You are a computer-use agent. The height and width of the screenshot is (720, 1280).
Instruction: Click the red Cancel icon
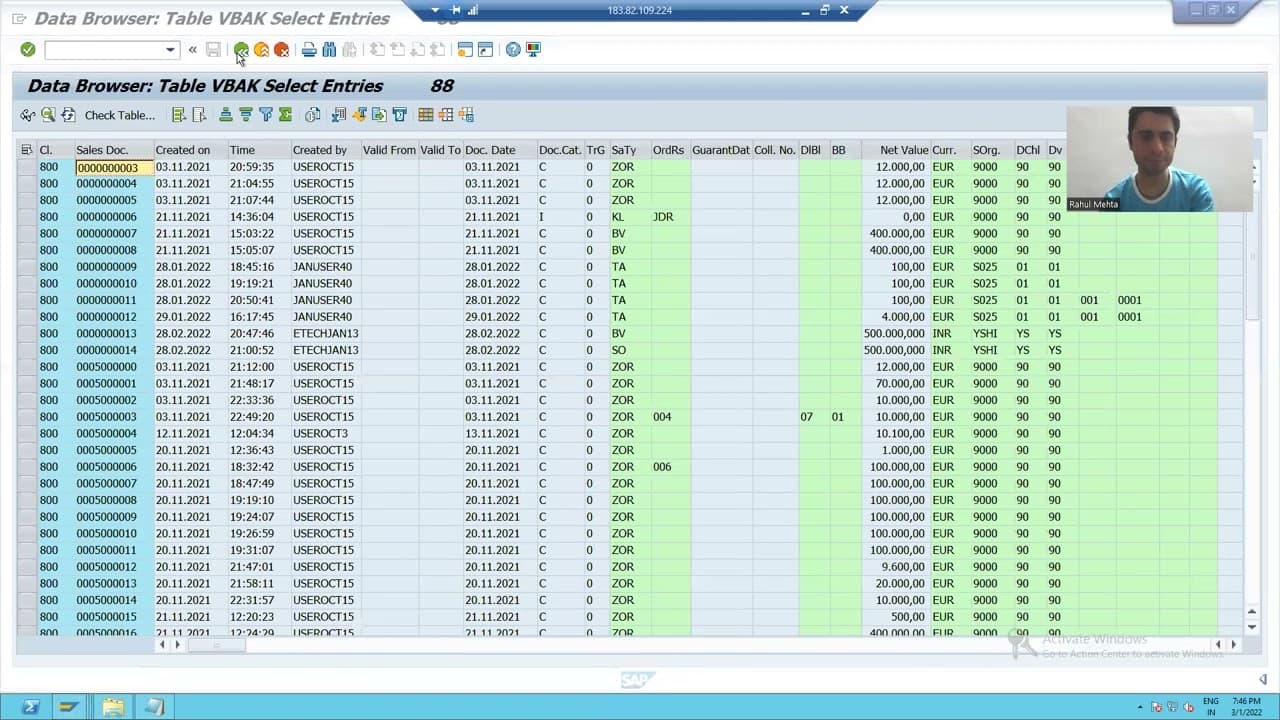281,49
